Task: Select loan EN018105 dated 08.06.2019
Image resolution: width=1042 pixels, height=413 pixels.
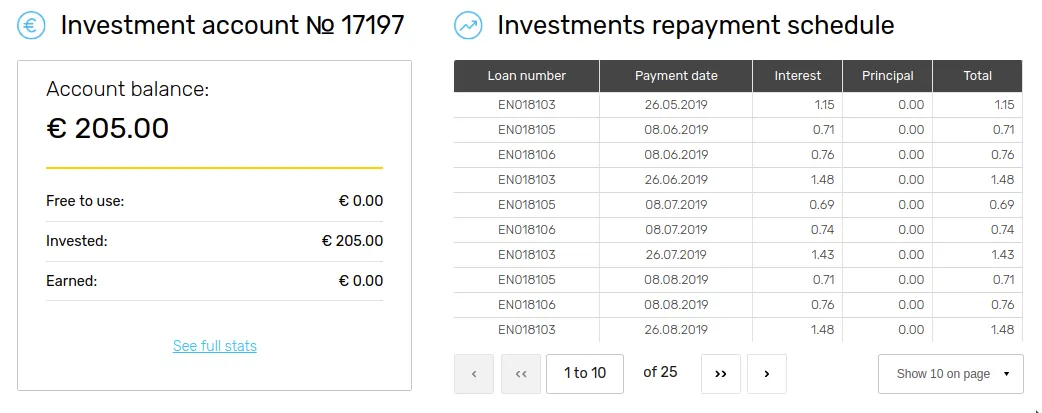Action: (738, 130)
